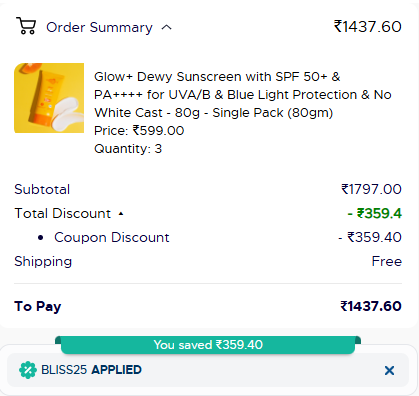This screenshot has height=396, width=419.
Task: Remove the BLISS25 coupon with X
Action: point(389,370)
